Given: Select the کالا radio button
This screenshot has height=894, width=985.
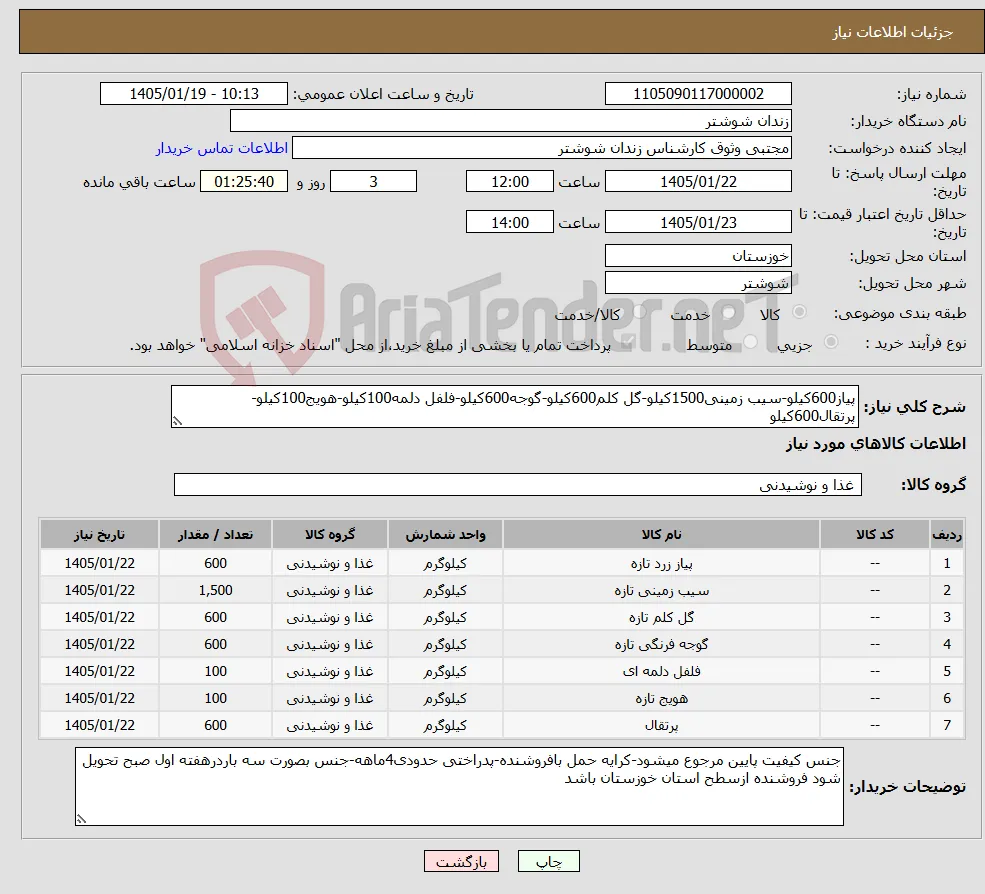Looking at the screenshot, I should 800,312.
